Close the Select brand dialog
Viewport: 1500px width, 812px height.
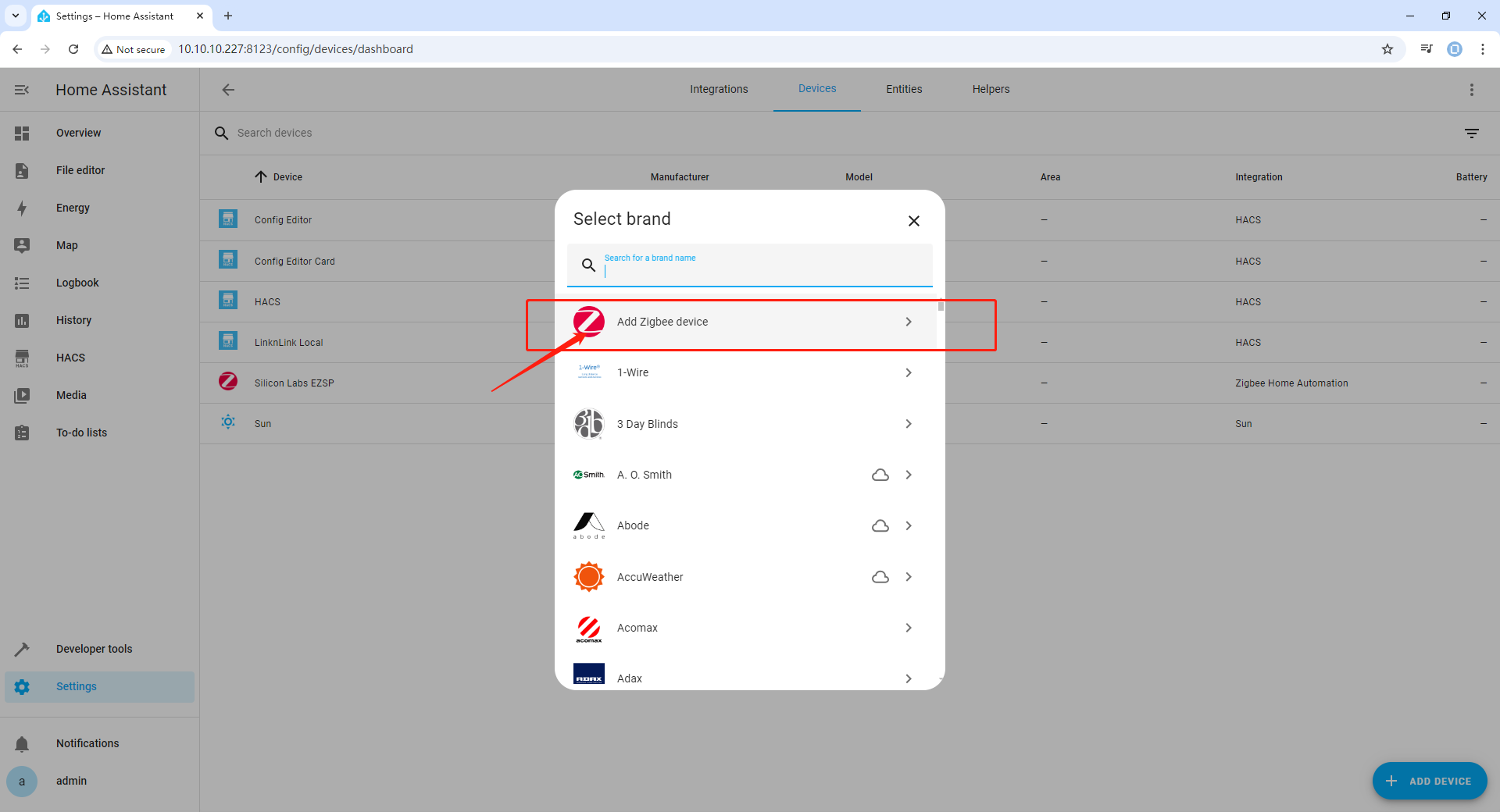tap(913, 221)
